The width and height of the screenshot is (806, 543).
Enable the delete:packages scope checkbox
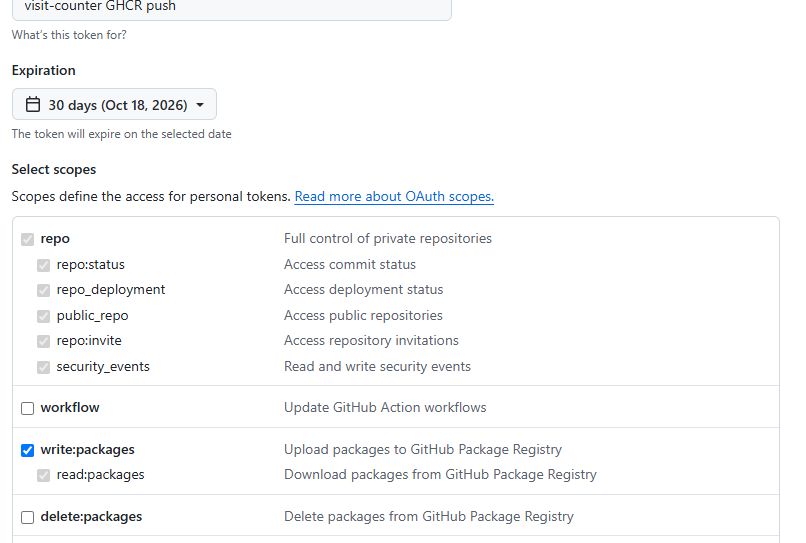pyautogui.click(x=28, y=517)
